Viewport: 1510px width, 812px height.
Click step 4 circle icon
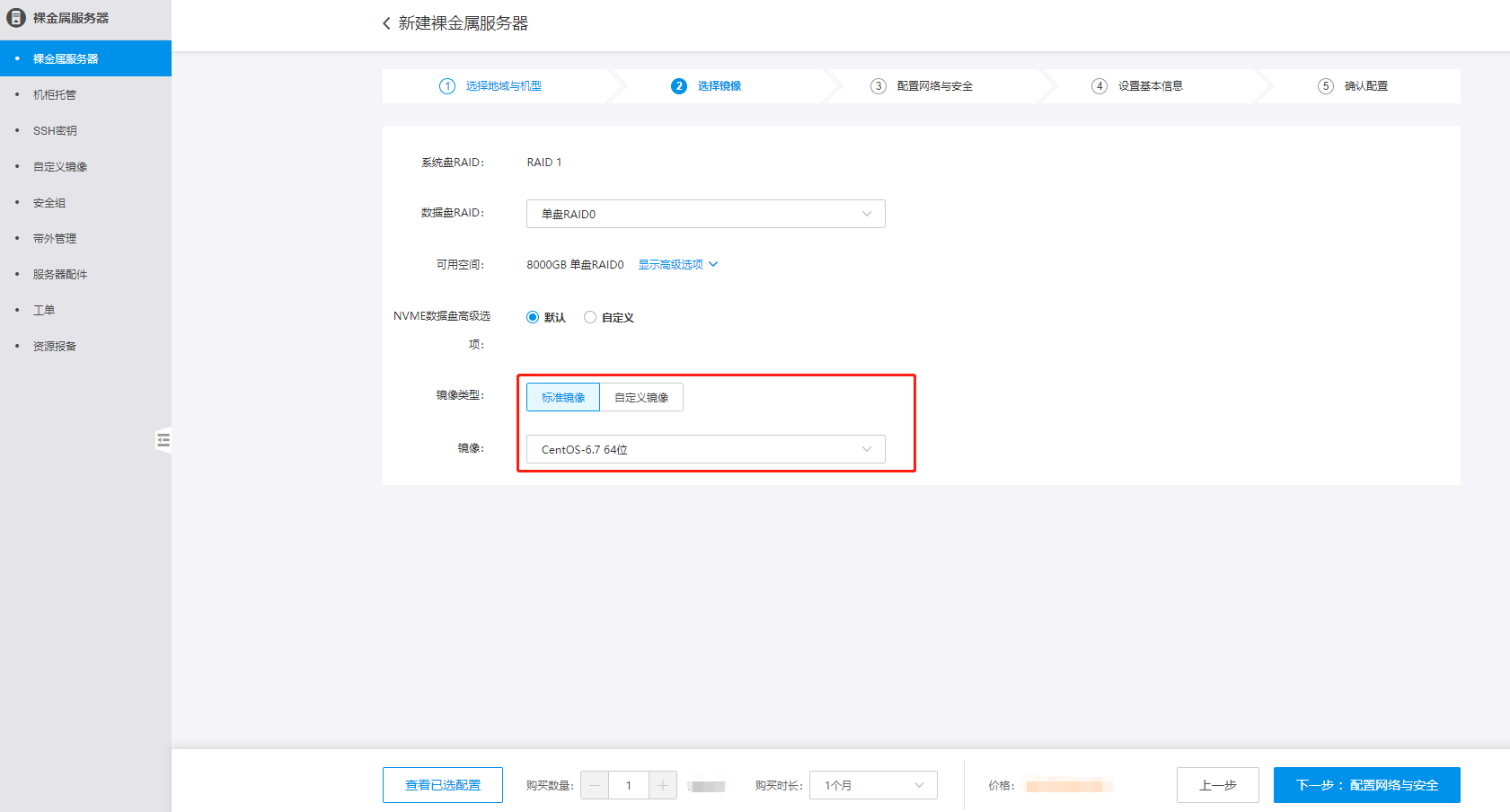pos(1099,86)
